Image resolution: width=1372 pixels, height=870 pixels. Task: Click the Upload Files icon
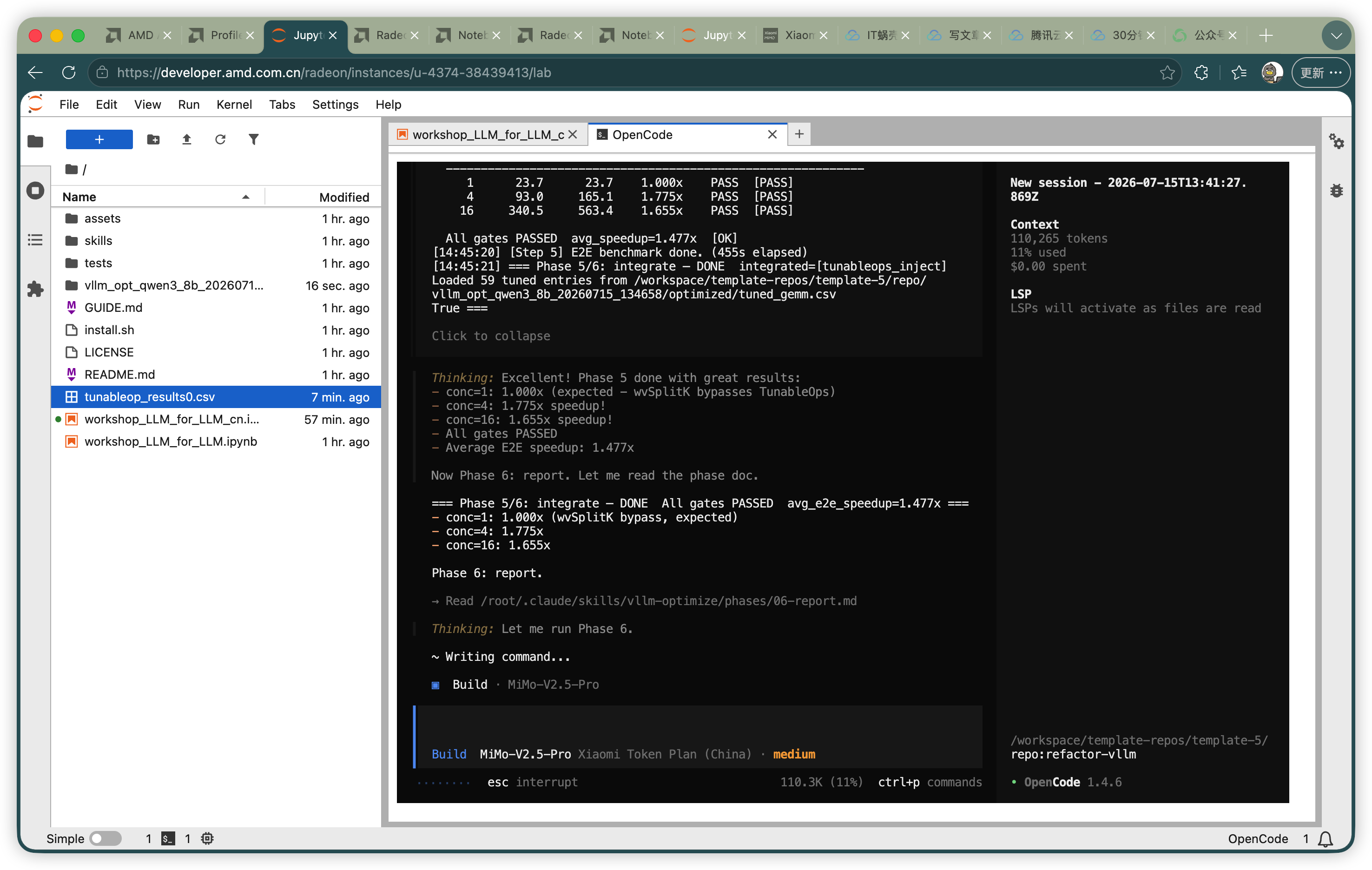pos(186,139)
